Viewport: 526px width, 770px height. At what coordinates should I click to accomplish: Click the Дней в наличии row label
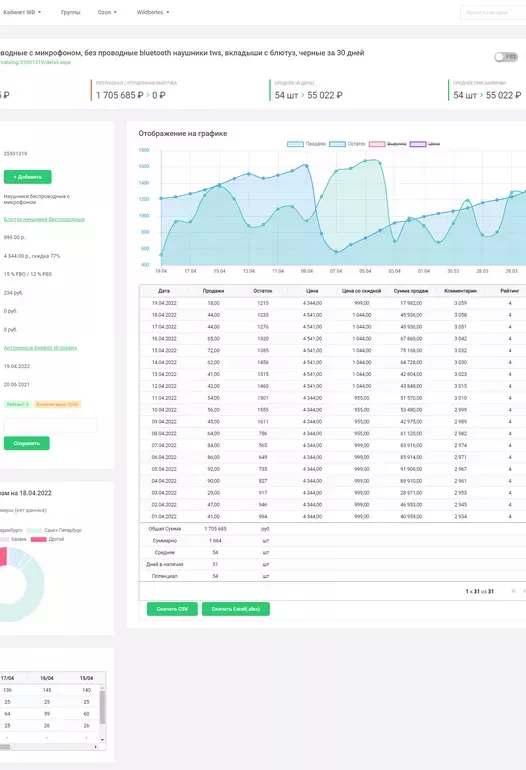coord(165,564)
